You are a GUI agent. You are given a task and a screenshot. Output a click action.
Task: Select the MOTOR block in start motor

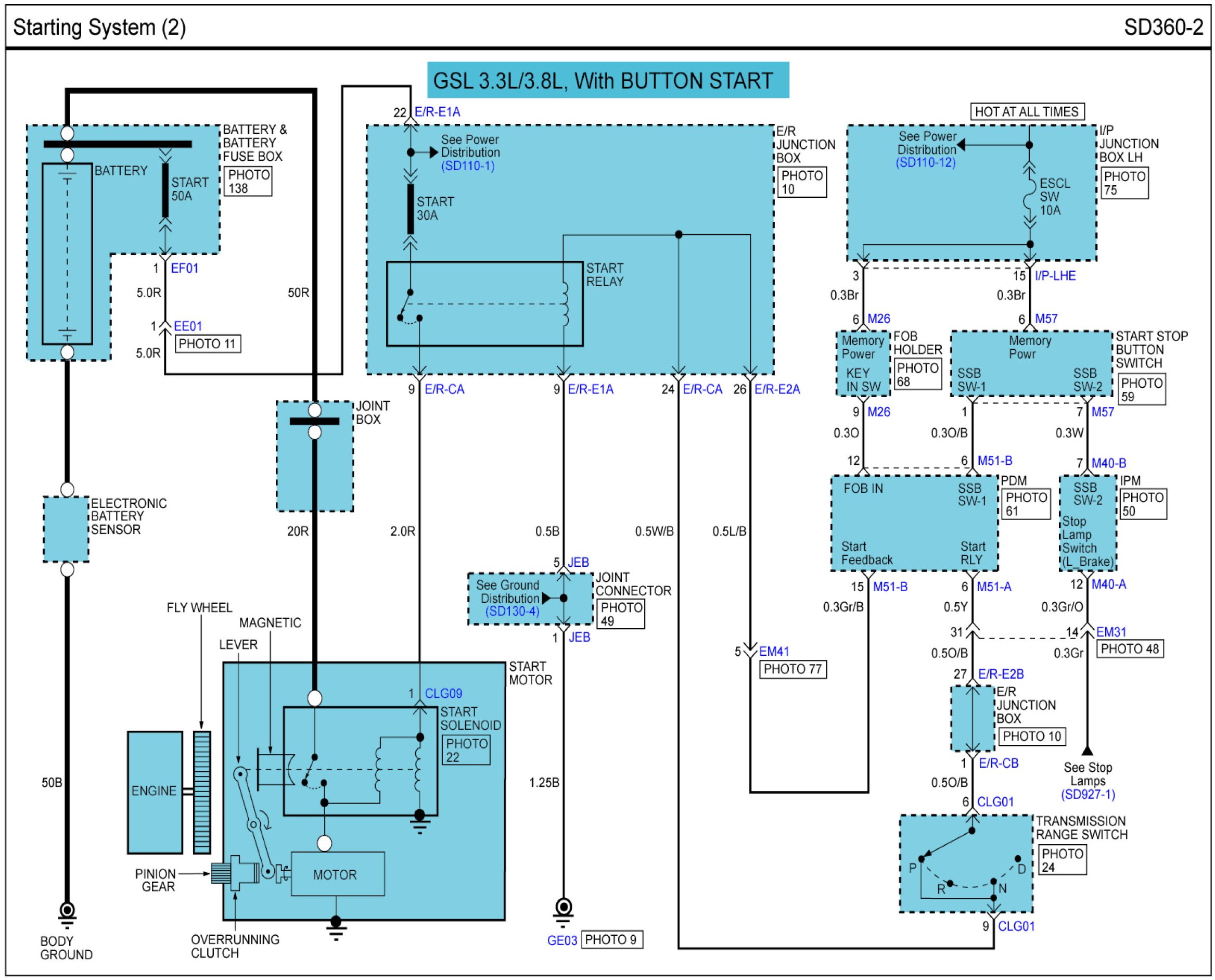[338, 874]
